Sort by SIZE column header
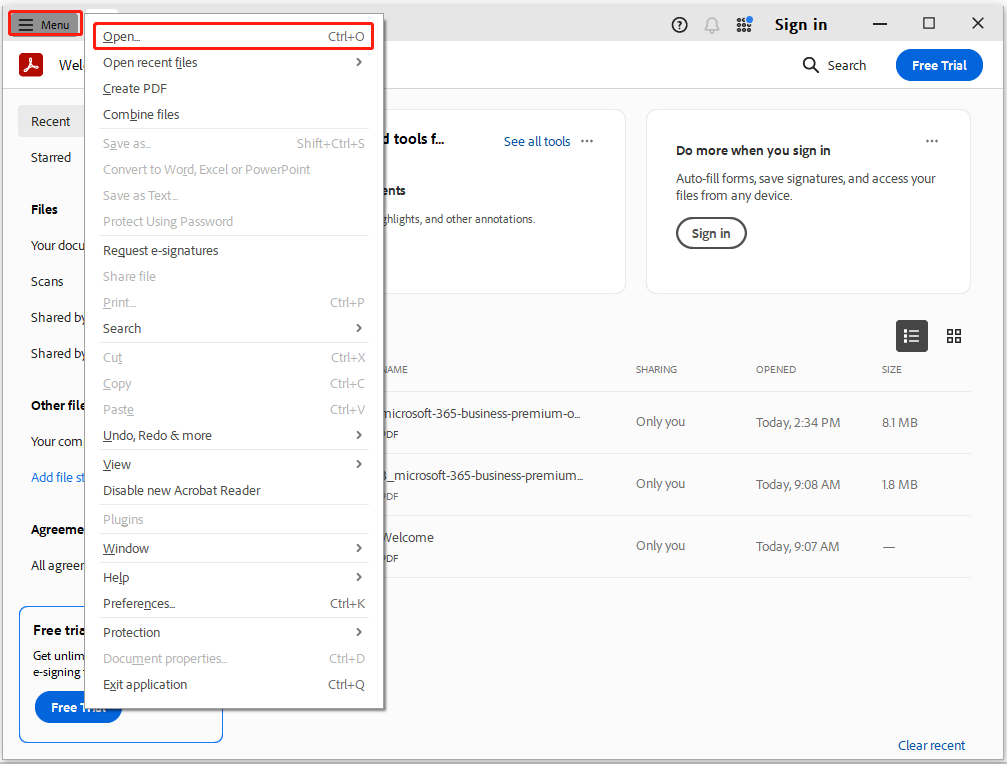Image resolution: width=1007 pixels, height=764 pixels. [x=891, y=369]
